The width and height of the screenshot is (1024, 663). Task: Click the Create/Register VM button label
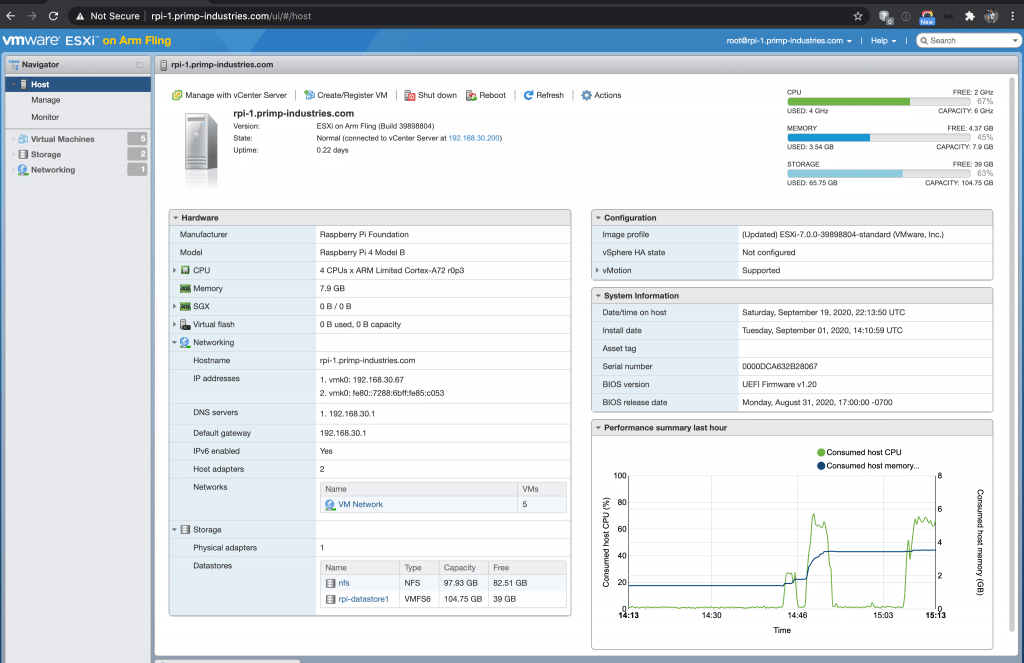tap(352, 95)
